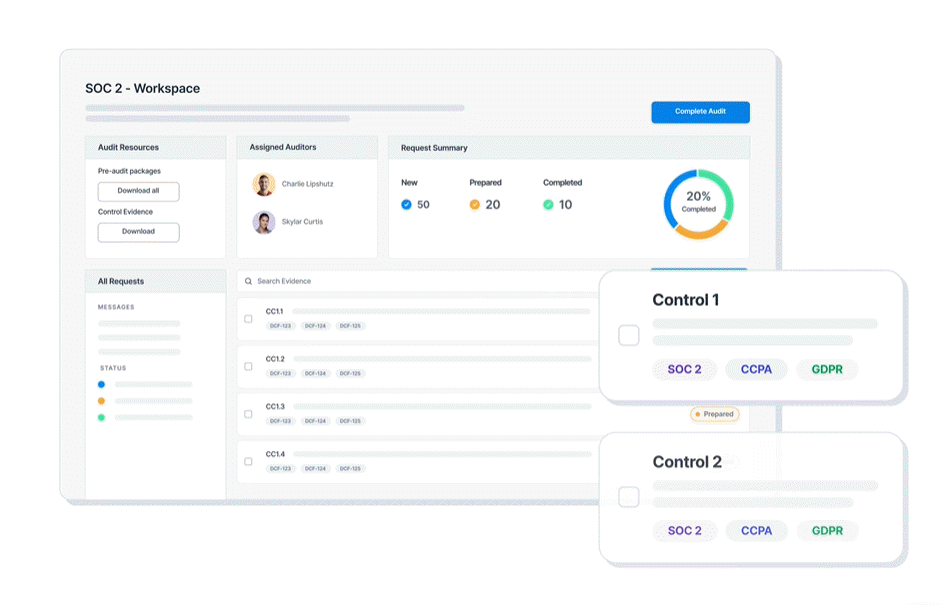Select the green status dot filter

[x=101, y=417]
